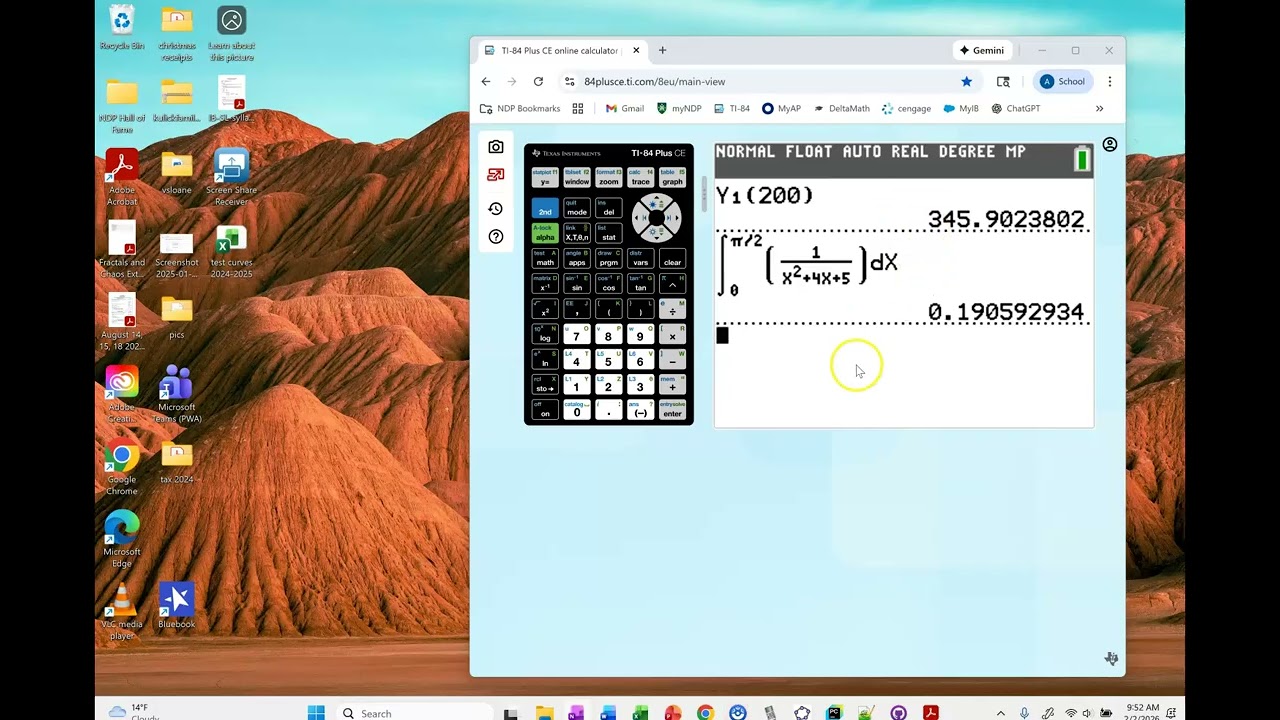Click the calculator's clear key
This screenshot has width=1280, height=720.
click(x=672, y=260)
